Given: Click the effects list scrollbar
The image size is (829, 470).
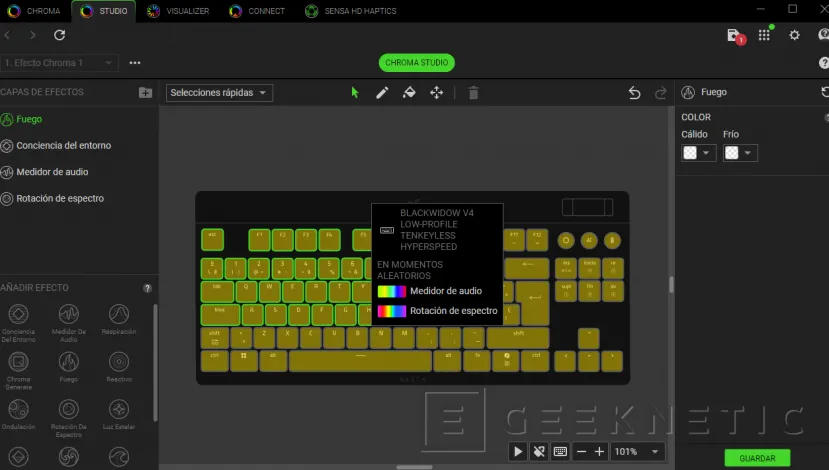Looking at the screenshot, I should (x=155, y=363).
